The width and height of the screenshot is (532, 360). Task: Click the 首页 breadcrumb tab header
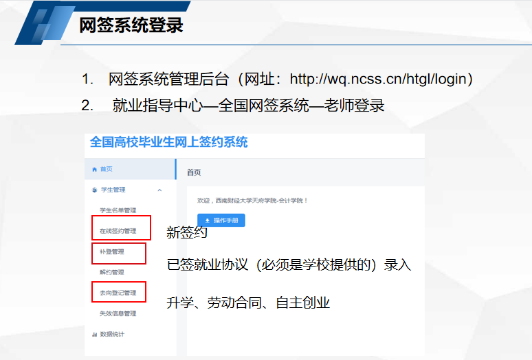(x=194, y=172)
